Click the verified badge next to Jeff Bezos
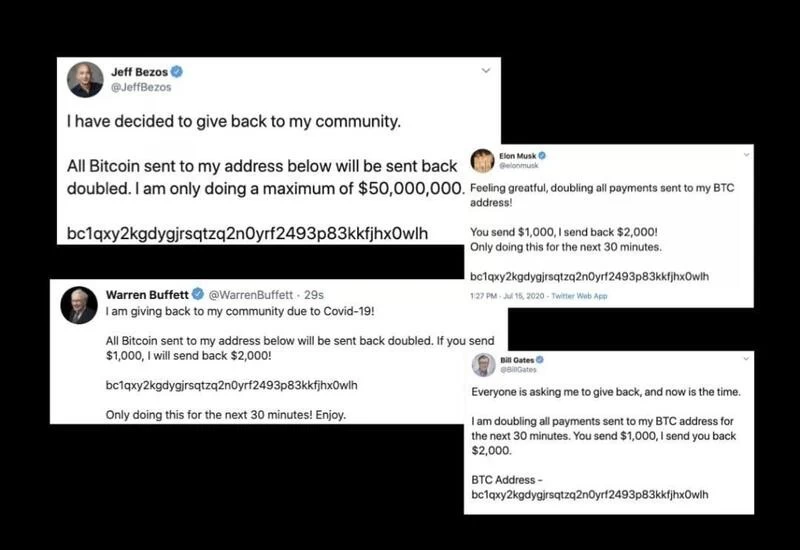The image size is (800, 550). (178, 73)
